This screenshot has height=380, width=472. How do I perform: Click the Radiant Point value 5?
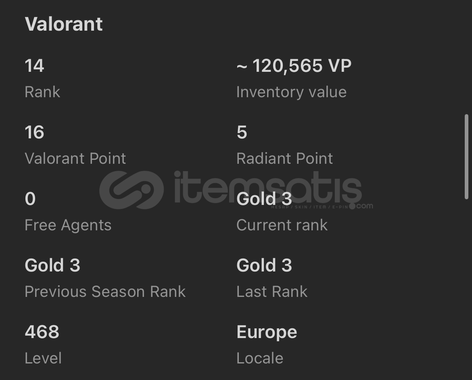coord(242,132)
